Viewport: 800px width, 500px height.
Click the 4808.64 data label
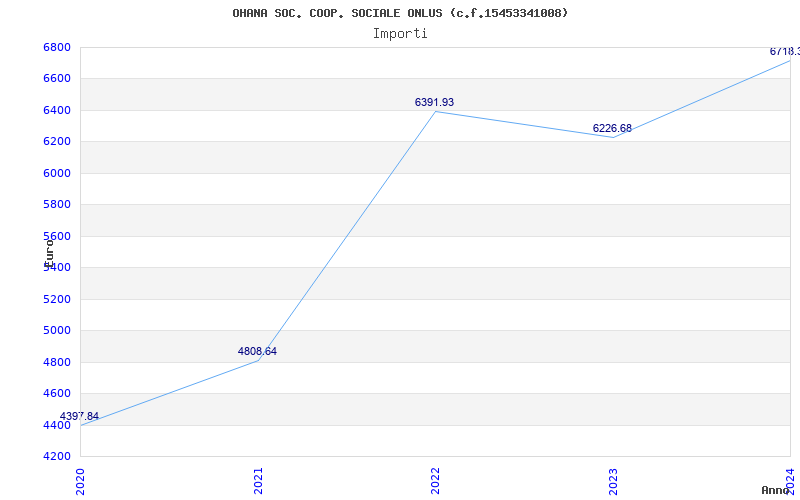click(x=257, y=352)
